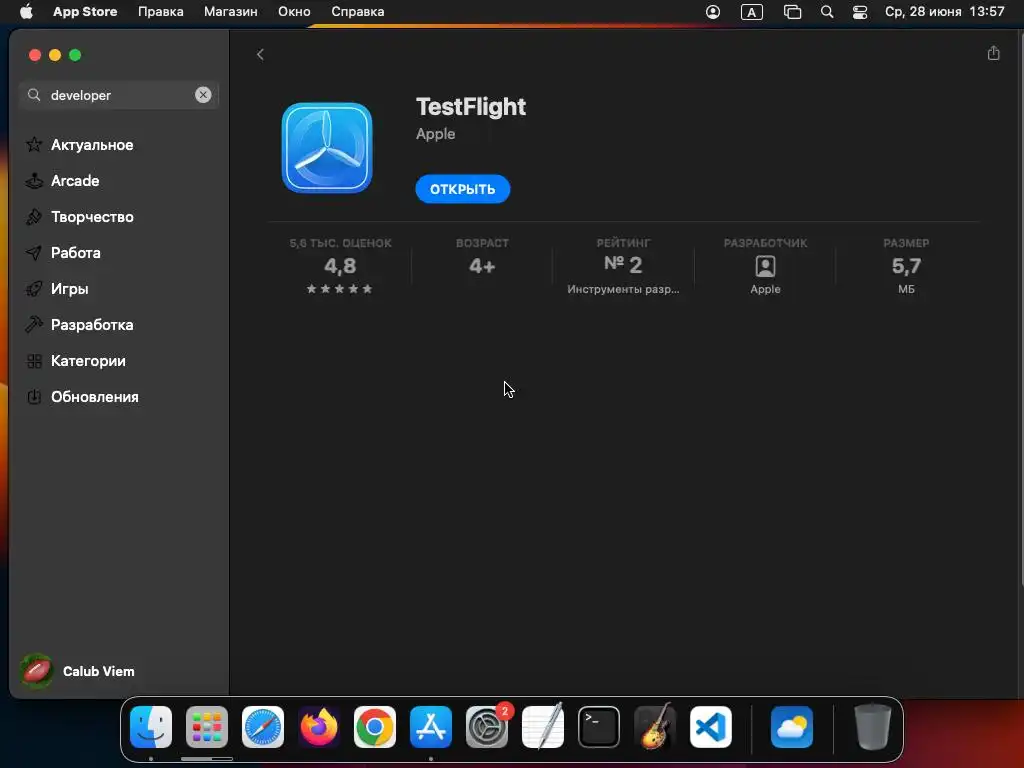Open the Apple menu
The image size is (1024, 768).
26,12
